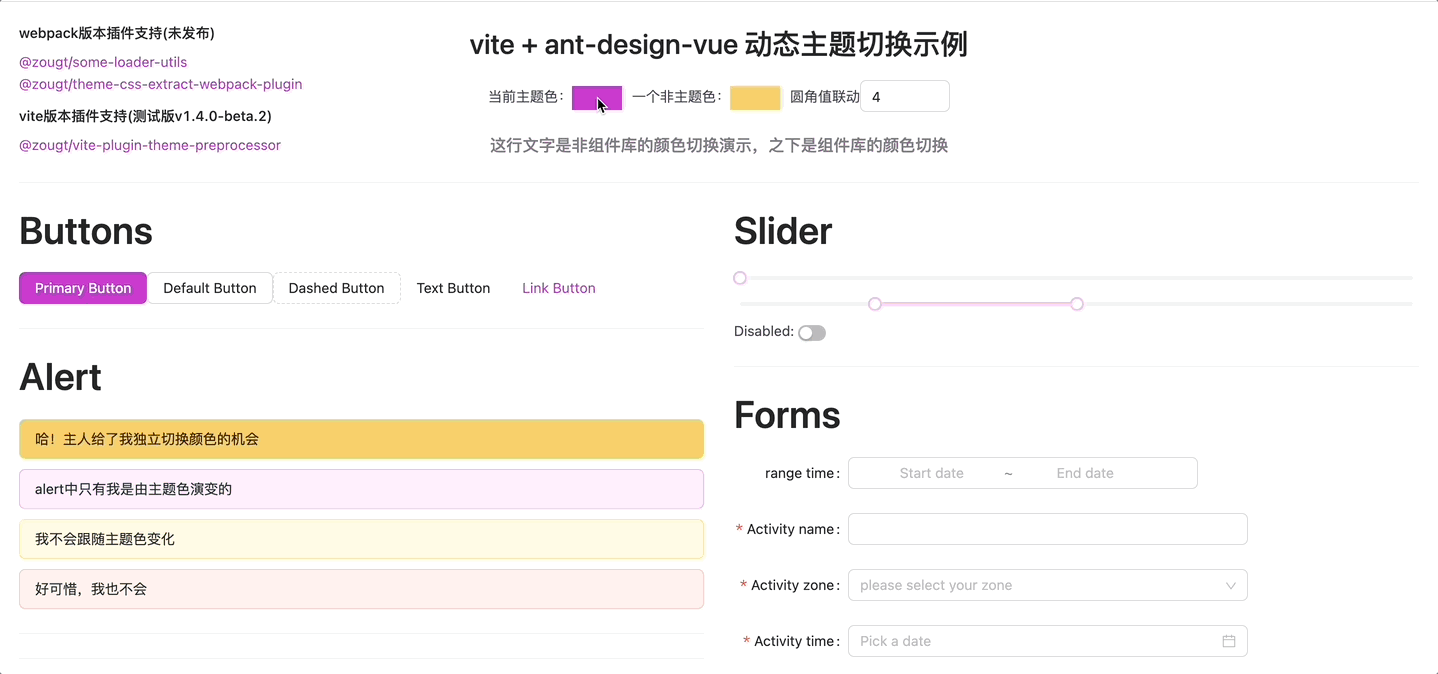Click the Slider heading
Image resolution: width=1438 pixels, height=674 pixels.
783,231
